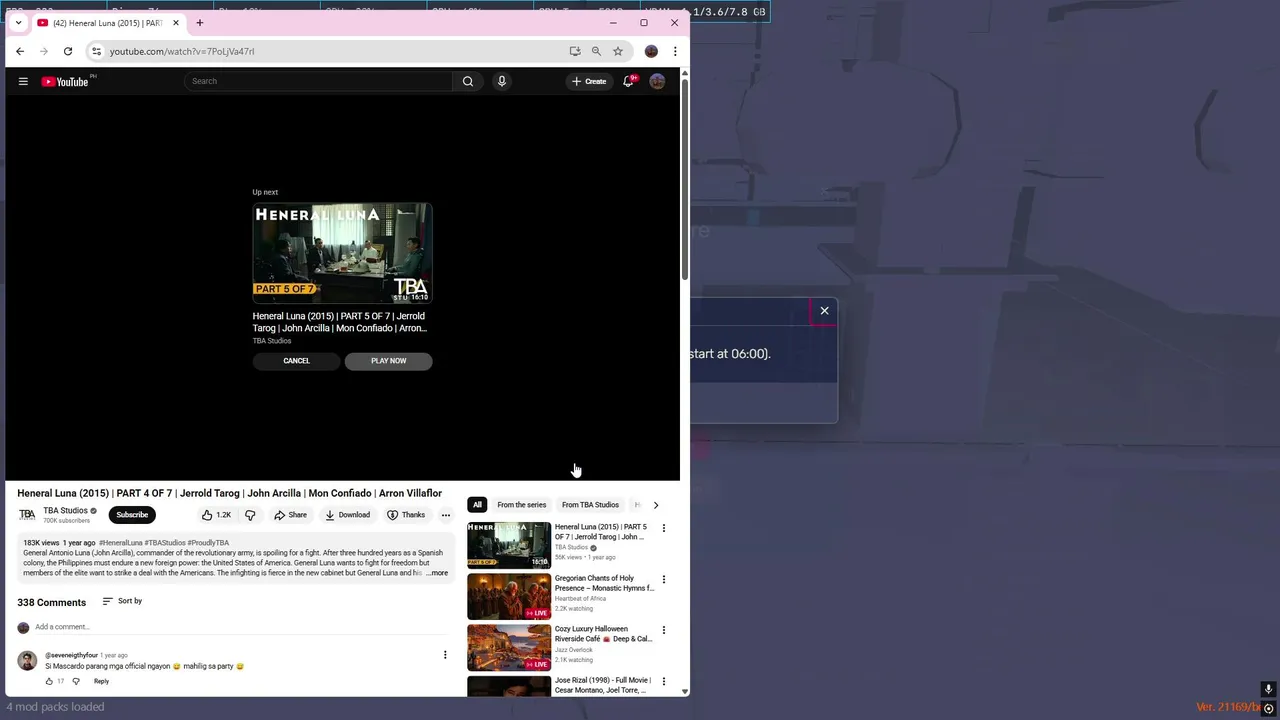1280x720 pixels.
Task: Close the Heneral Luna browser tab
Action: 176,22
